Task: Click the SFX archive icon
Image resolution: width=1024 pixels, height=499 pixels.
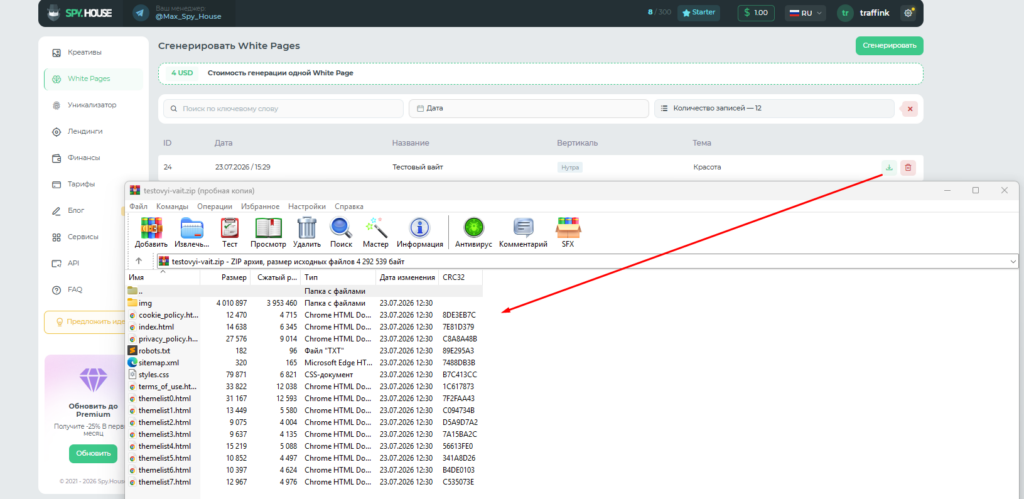Action: (568, 228)
